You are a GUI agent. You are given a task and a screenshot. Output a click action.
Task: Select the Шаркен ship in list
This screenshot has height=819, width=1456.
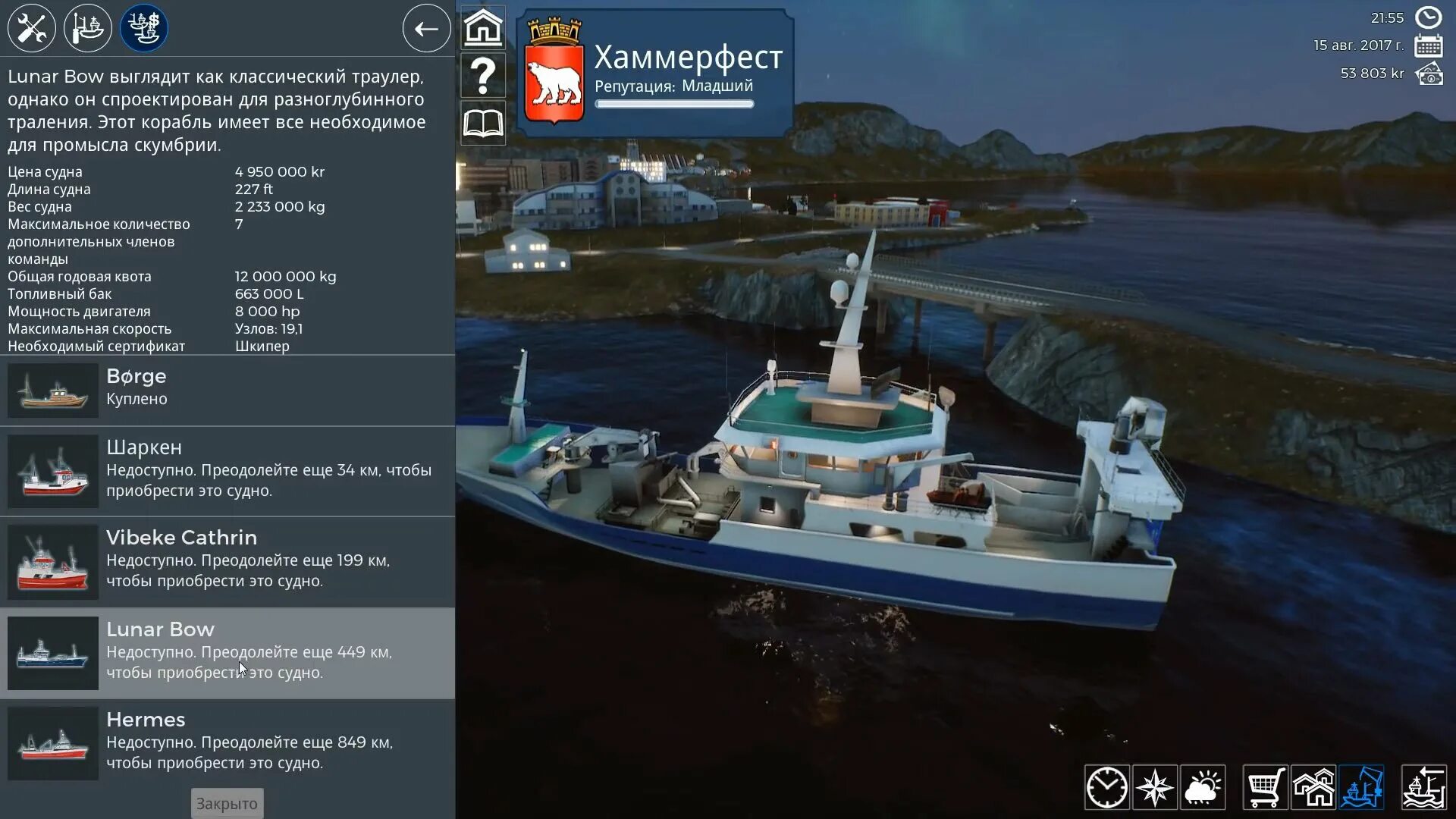[227, 472]
